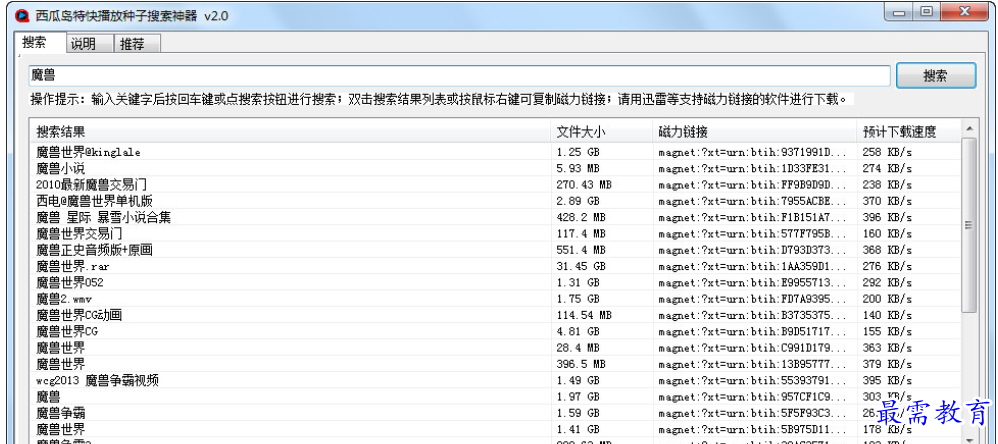Sort by the 文件大小 column header
The width and height of the screenshot is (998, 444).
(601, 132)
